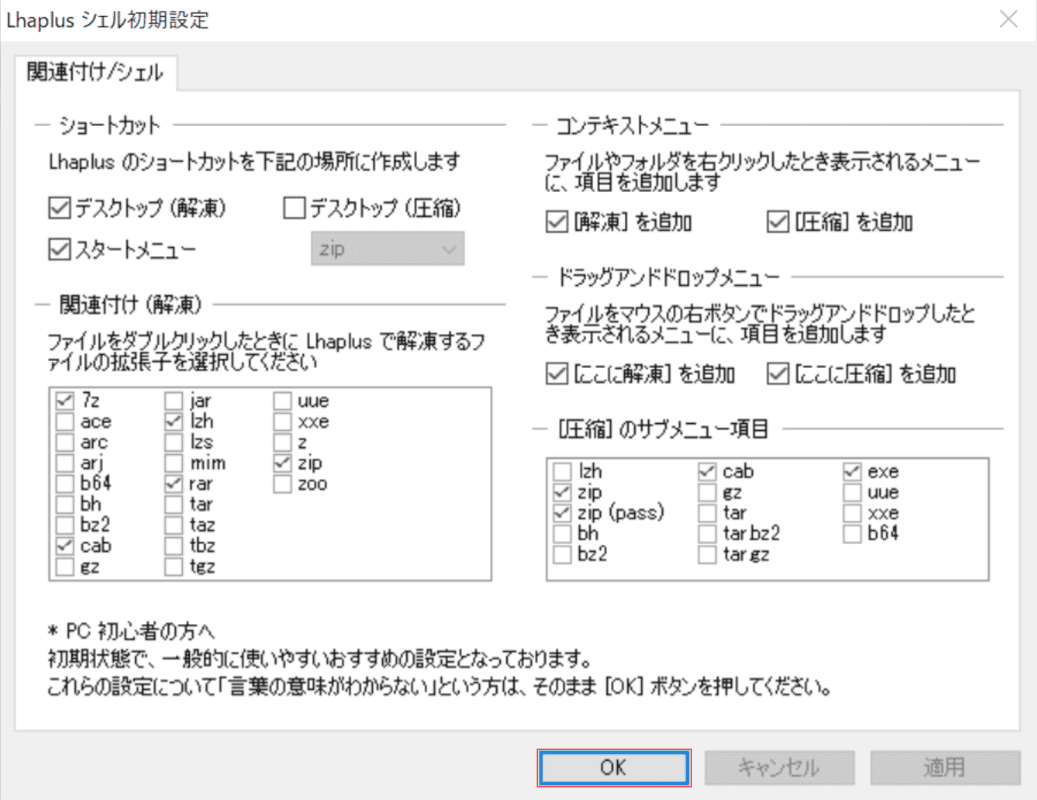The width and height of the screenshot is (1037, 800).
Task: Uncheck zip in the association list
Action: 282,463
